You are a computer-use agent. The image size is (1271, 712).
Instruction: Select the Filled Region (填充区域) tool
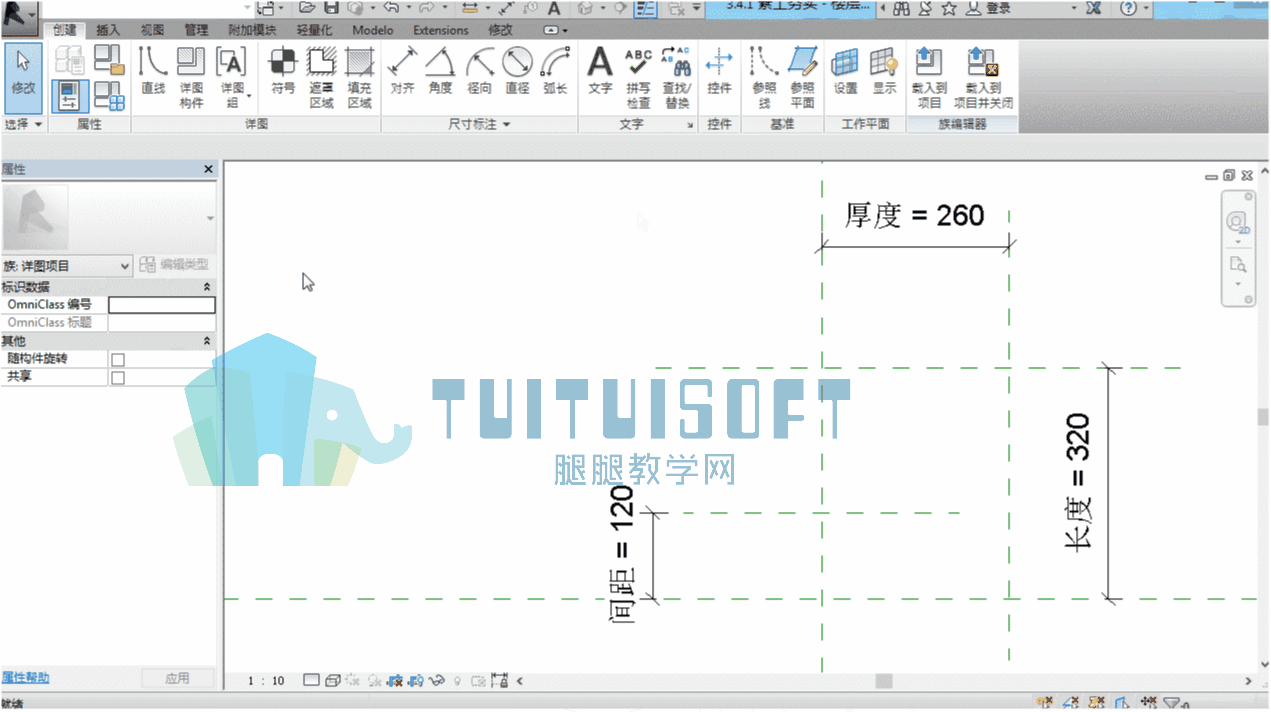tap(360, 77)
